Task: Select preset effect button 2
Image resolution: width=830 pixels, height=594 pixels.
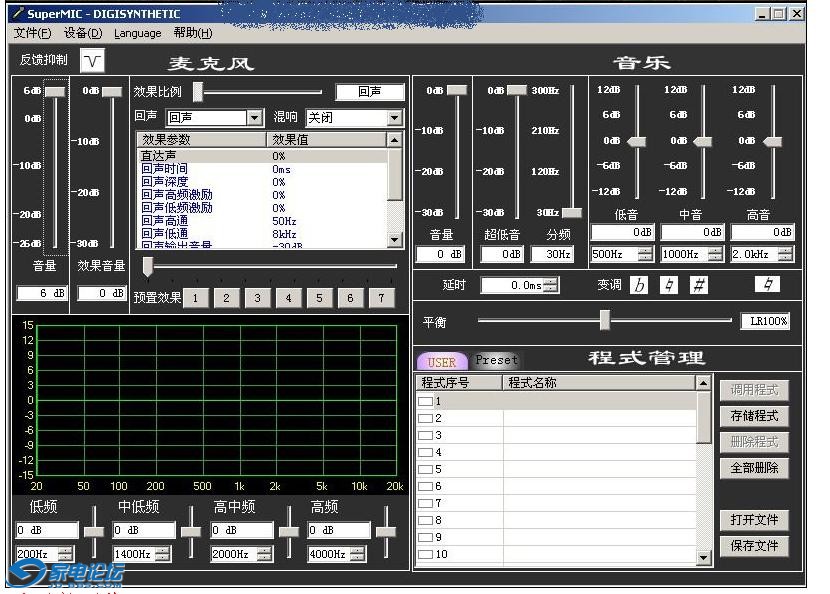Action: pyautogui.click(x=226, y=298)
